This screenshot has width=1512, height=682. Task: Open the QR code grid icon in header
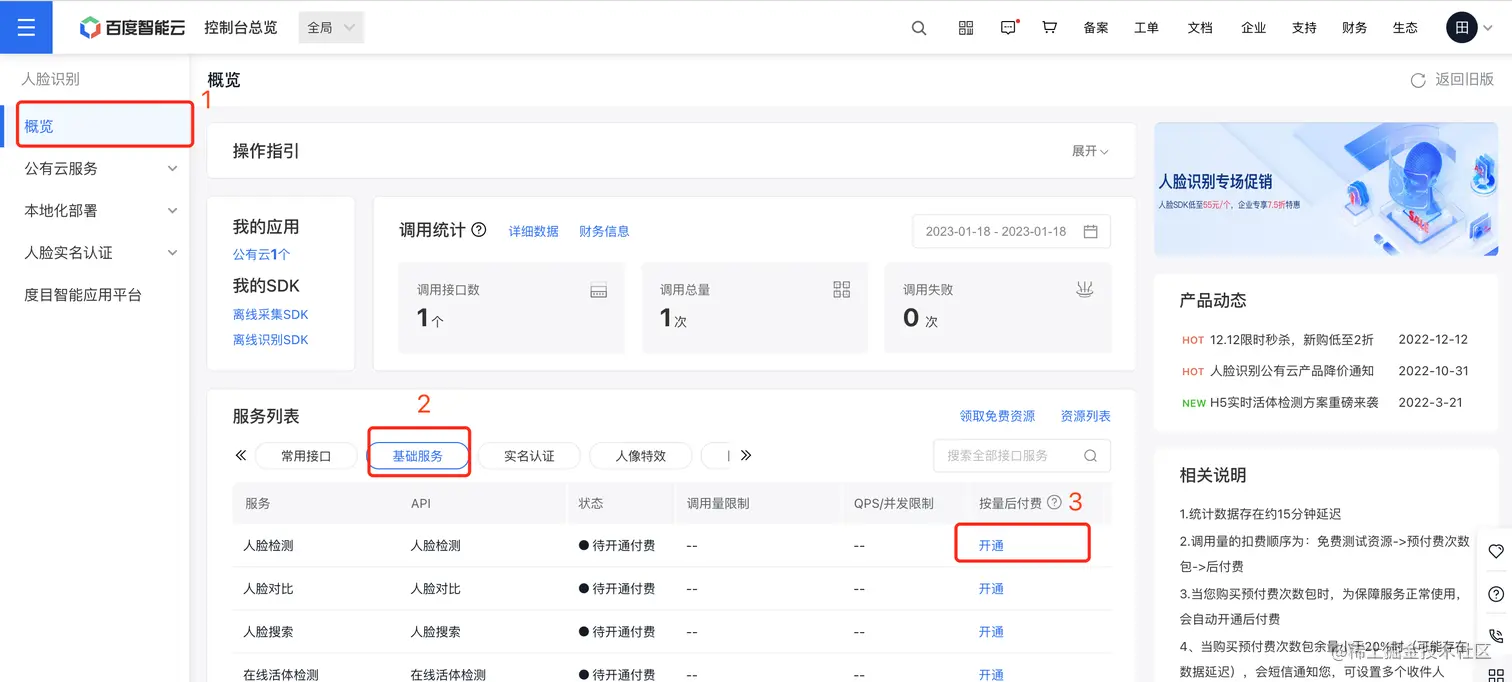click(966, 28)
